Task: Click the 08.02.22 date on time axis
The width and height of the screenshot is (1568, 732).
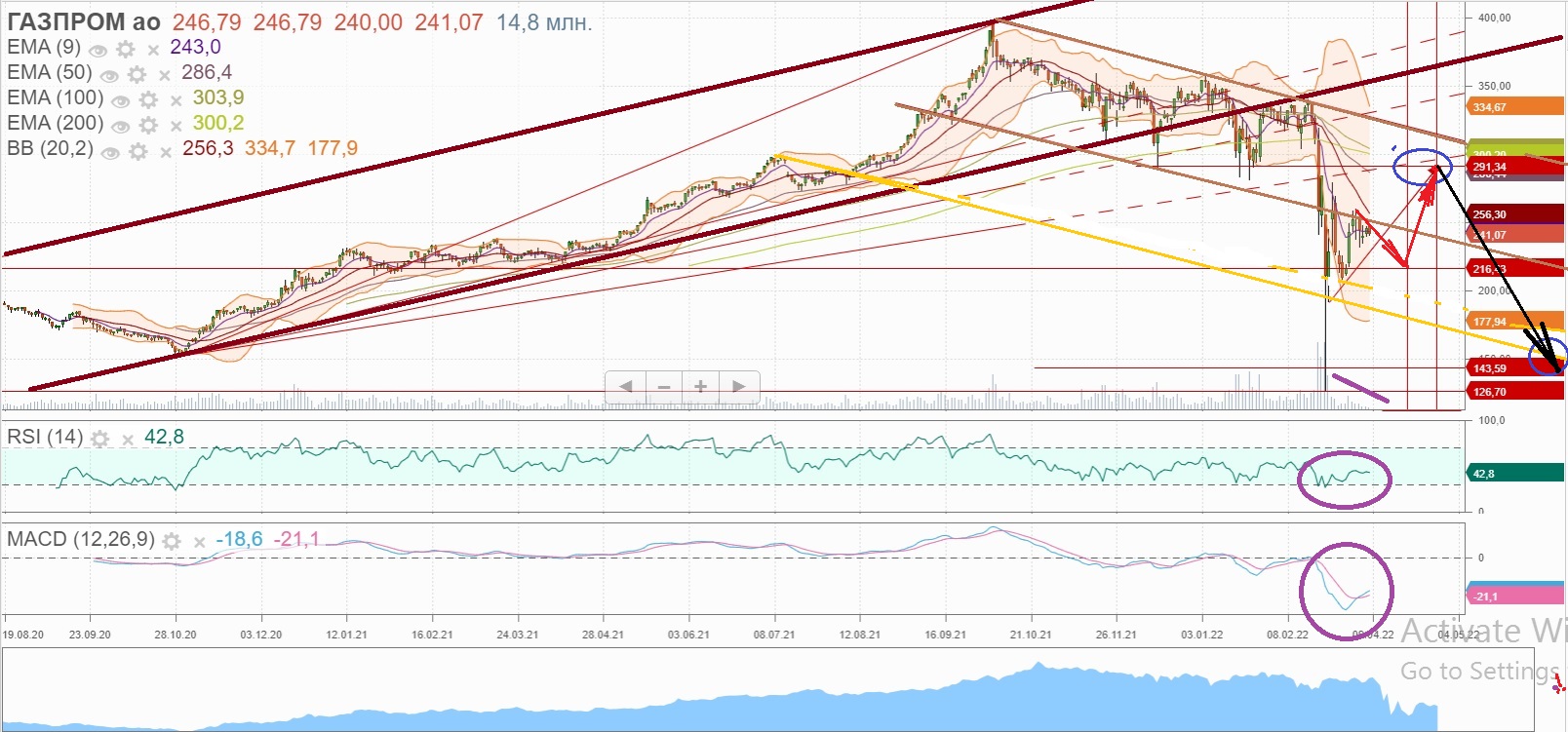Action: tap(1287, 635)
